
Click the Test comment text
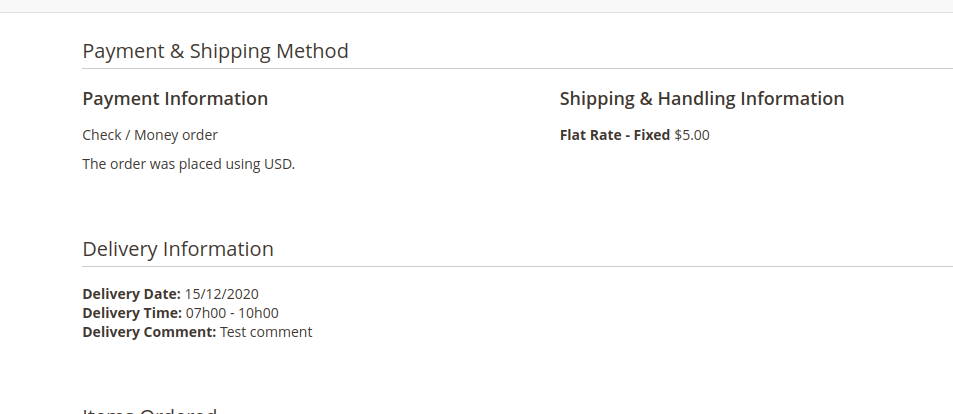266,332
